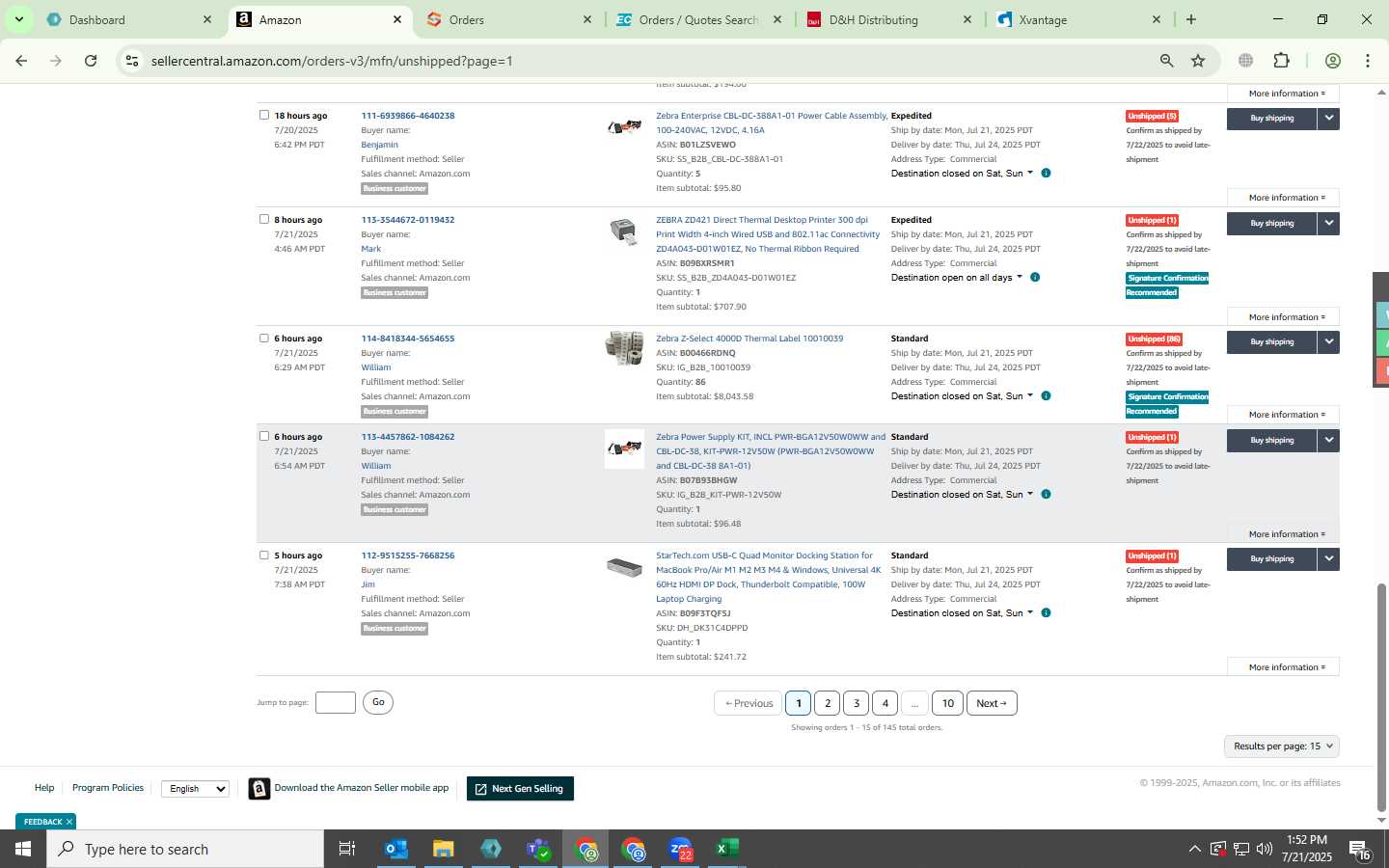The image size is (1389, 868).
Task: Switch to the Orders tab
Action: [509, 19]
